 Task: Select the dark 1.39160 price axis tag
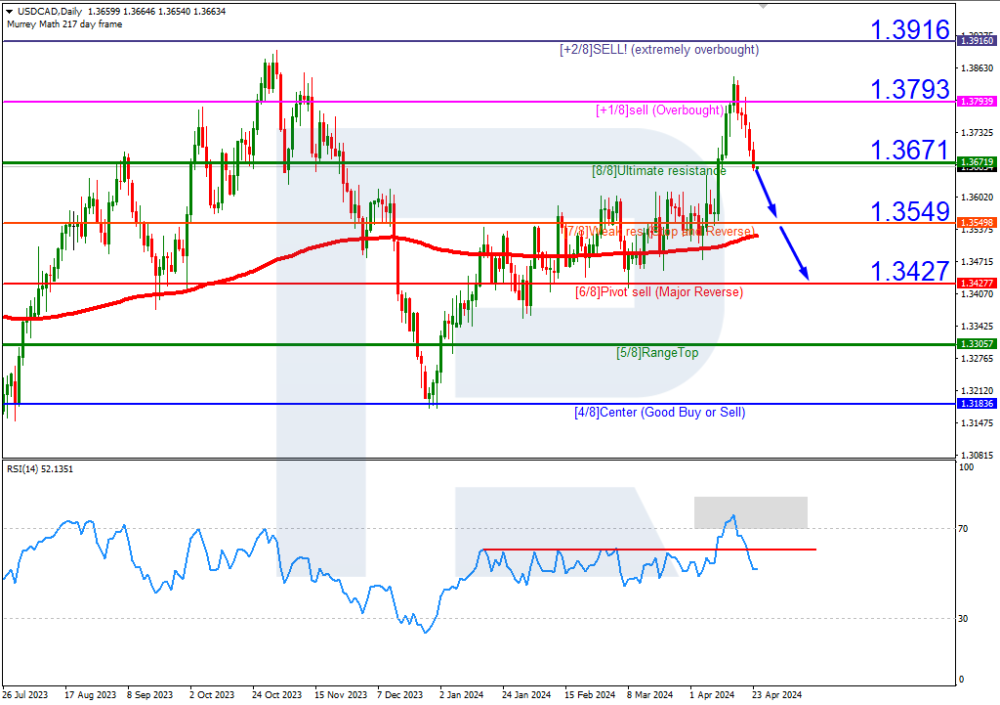[975, 41]
